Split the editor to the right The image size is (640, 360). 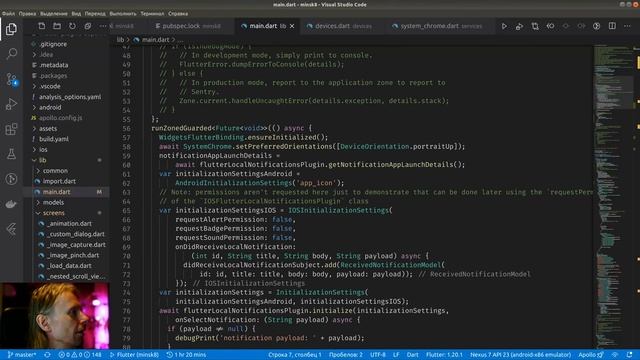pyautogui.click(x=612, y=26)
